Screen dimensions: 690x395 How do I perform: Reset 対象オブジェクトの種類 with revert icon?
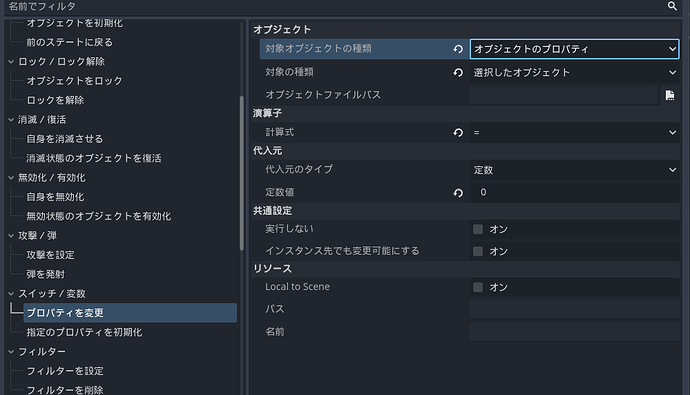tap(458, 49)
